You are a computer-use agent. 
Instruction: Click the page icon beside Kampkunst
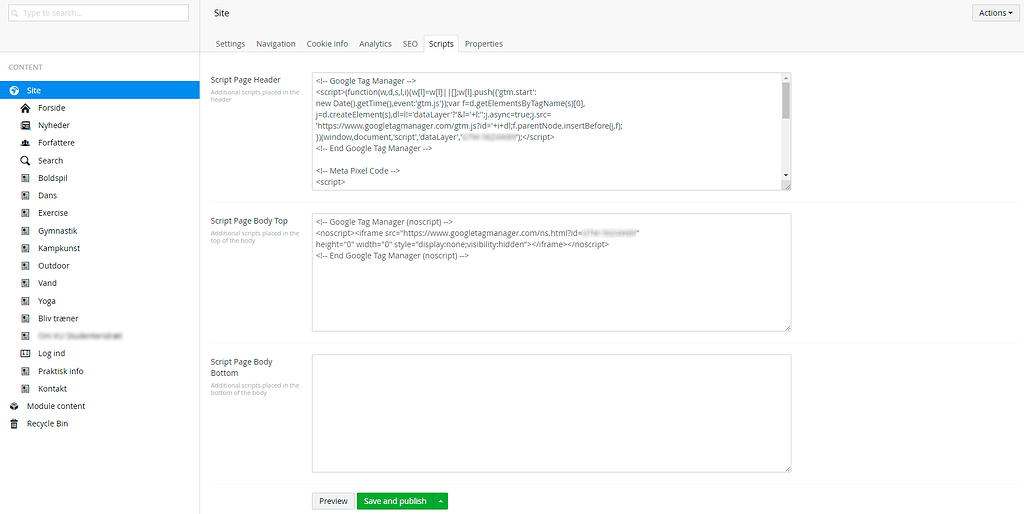25,248
